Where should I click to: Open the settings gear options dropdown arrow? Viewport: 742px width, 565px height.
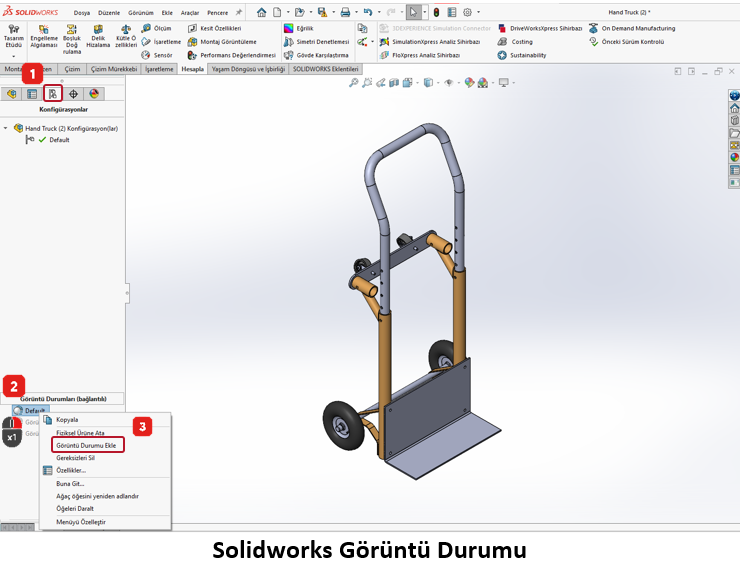479,12
